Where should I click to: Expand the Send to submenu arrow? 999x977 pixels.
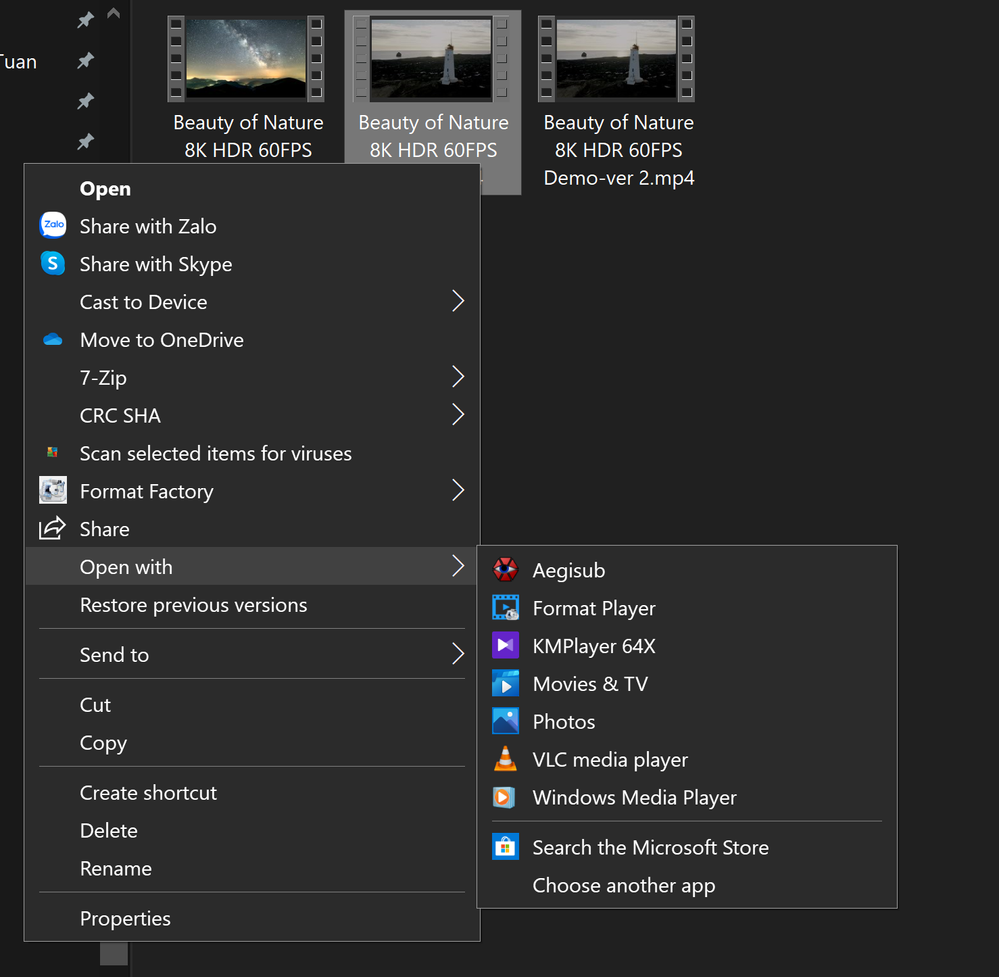point(457,655)
